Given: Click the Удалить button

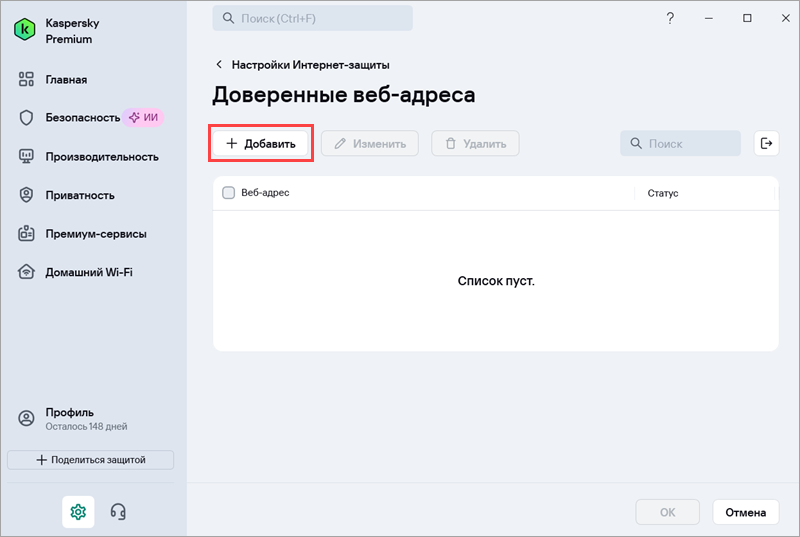Looking at the screenshot, I should click(475, 144).
